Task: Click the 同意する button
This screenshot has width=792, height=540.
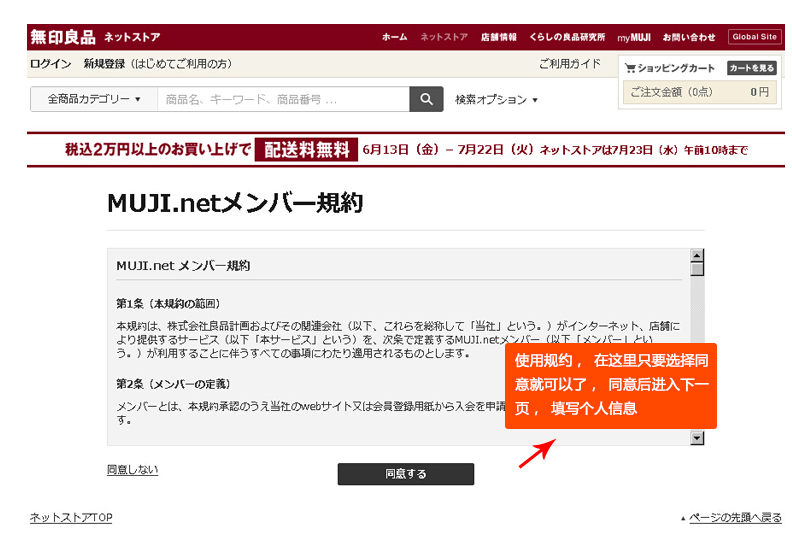Action: pyautogui.click(x=406, y=474)
